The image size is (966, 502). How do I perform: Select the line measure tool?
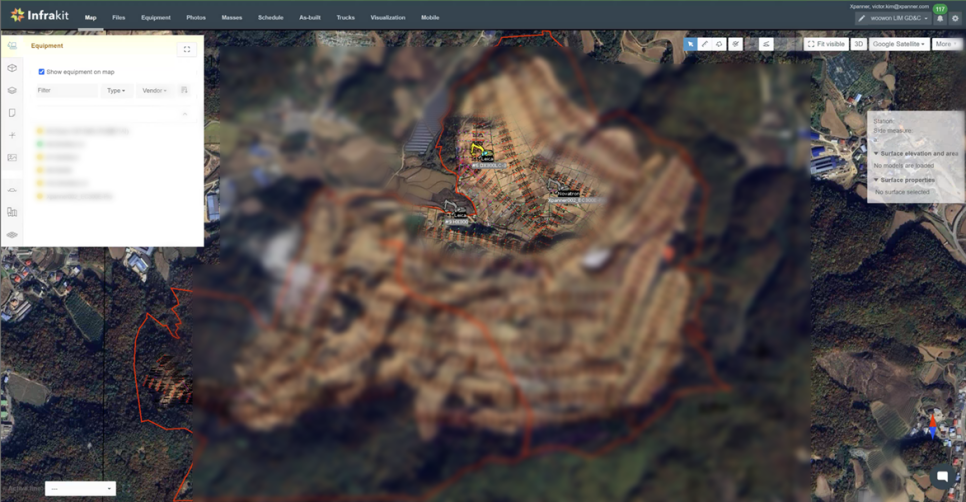pos(705,44)
